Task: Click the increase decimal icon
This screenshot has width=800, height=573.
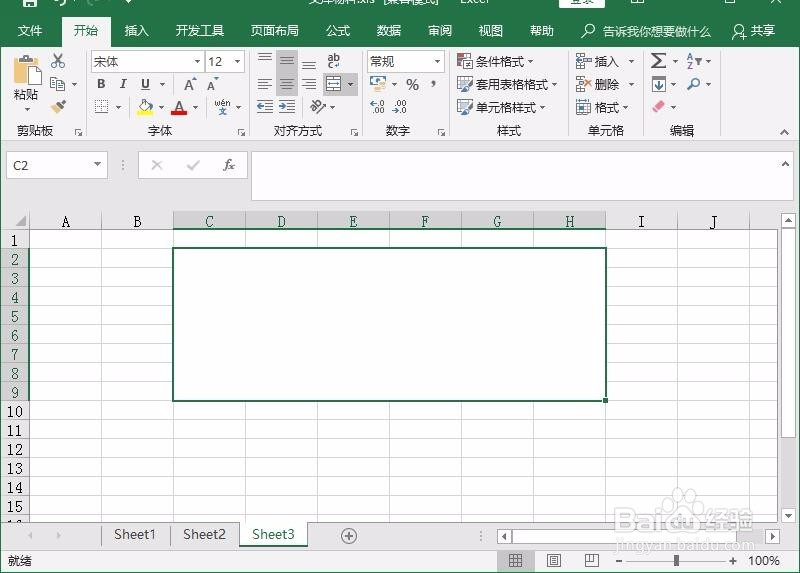Action: [x=378, y=107]
